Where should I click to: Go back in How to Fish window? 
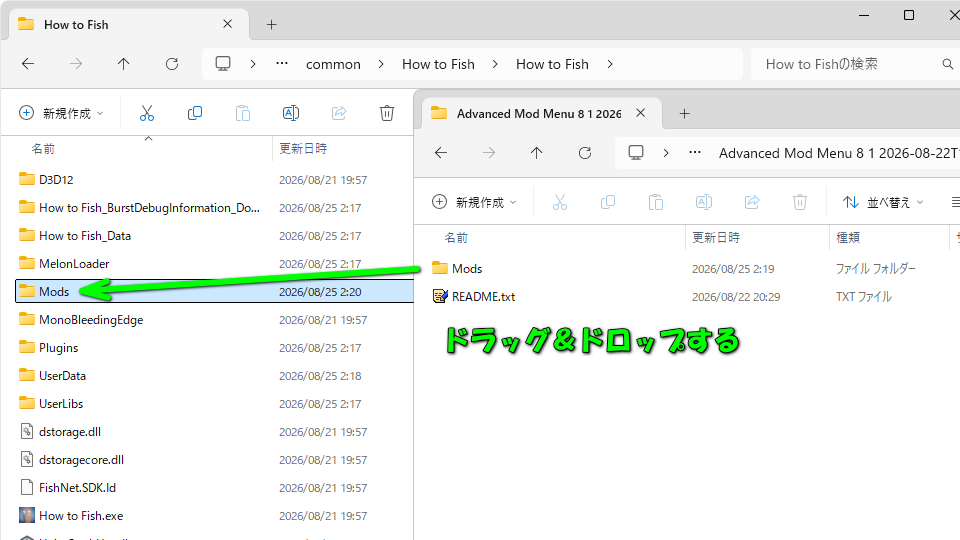point(28,64)
